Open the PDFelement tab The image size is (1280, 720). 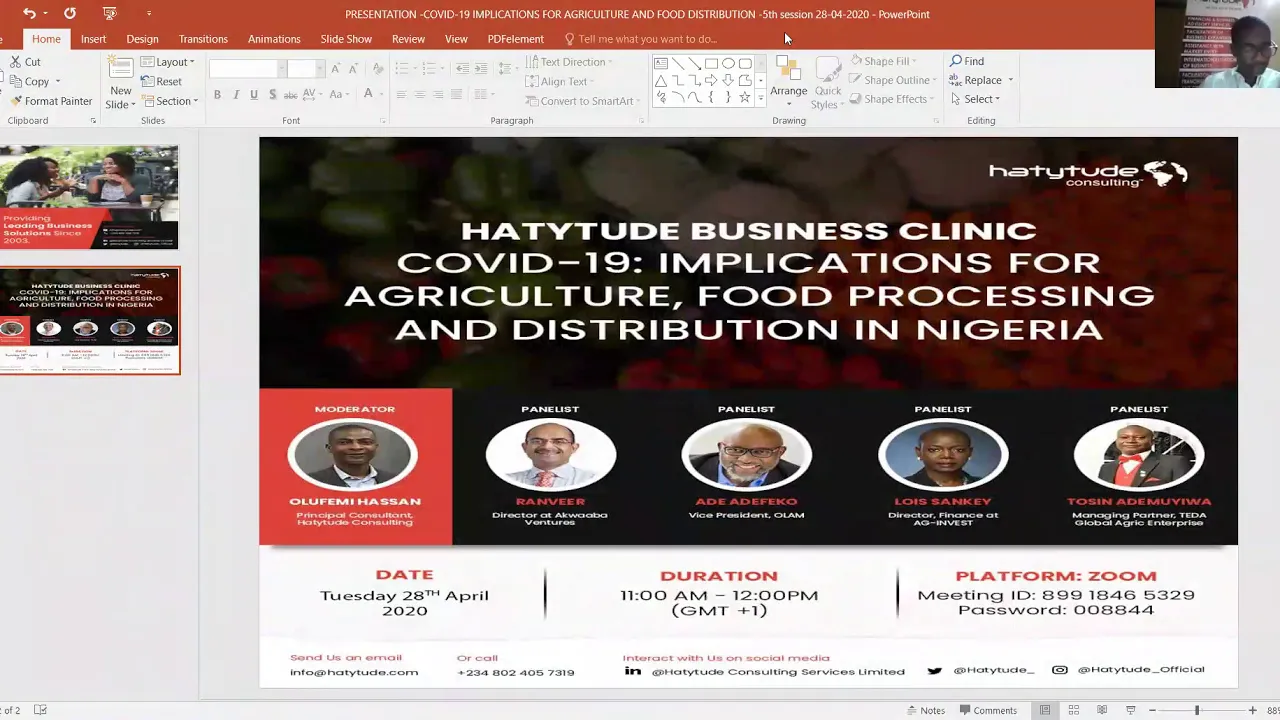point(515,39)
